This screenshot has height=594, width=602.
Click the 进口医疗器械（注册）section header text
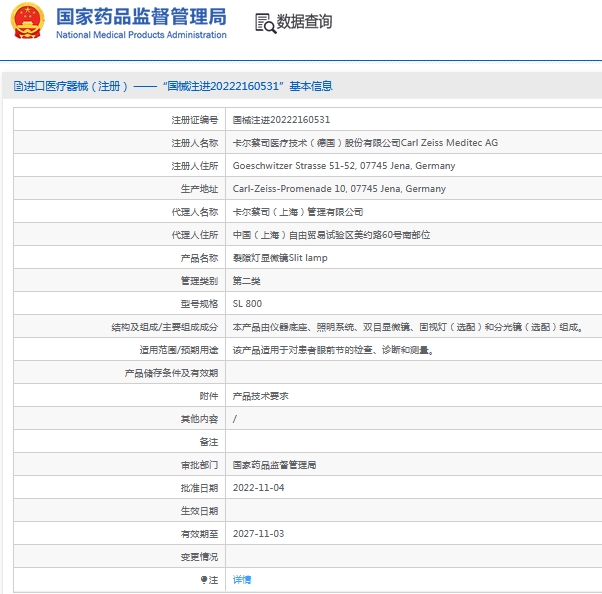point(70,87)
